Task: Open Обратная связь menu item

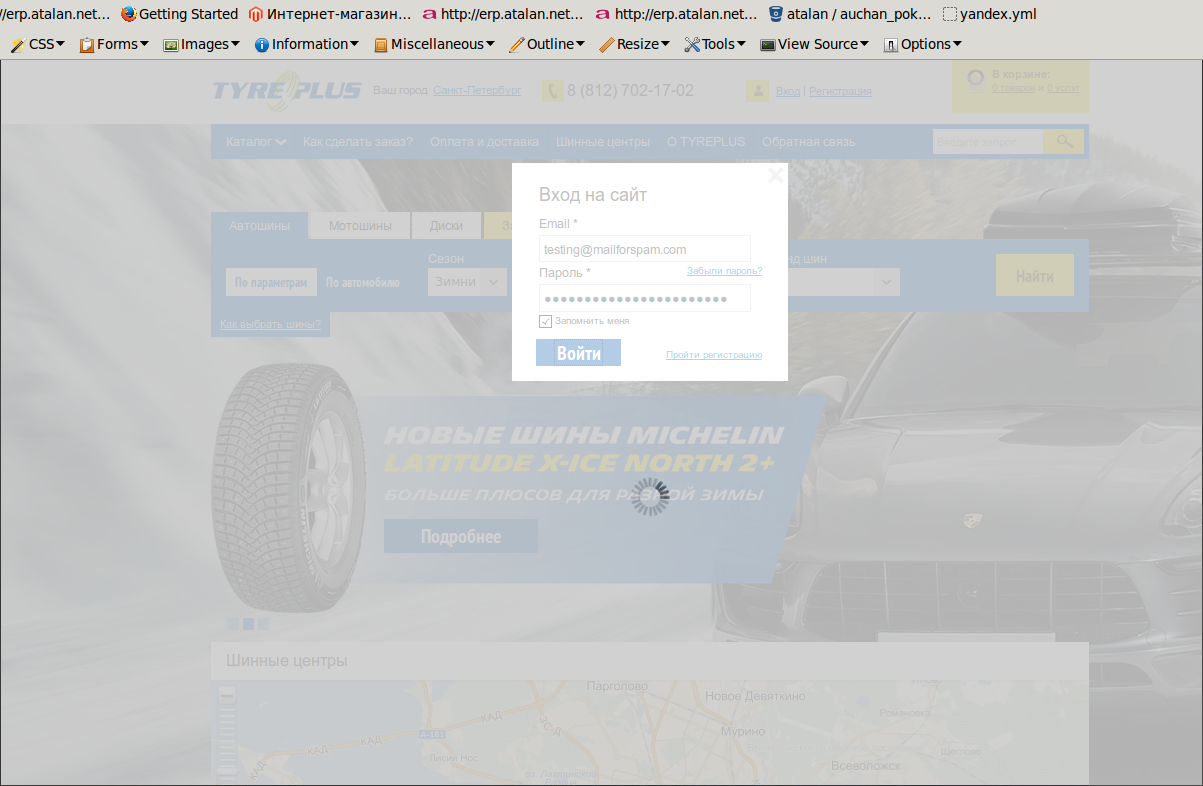Action: click(809, 142)
